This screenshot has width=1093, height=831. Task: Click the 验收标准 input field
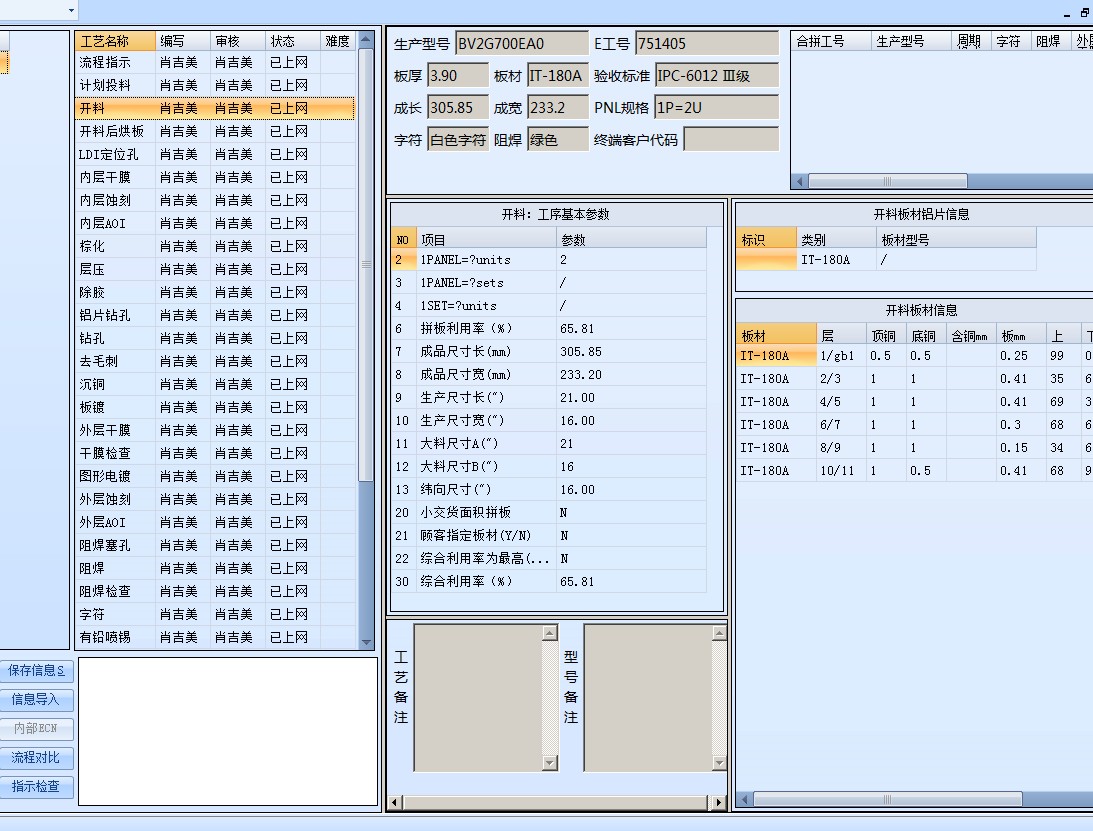click(717, 76)
